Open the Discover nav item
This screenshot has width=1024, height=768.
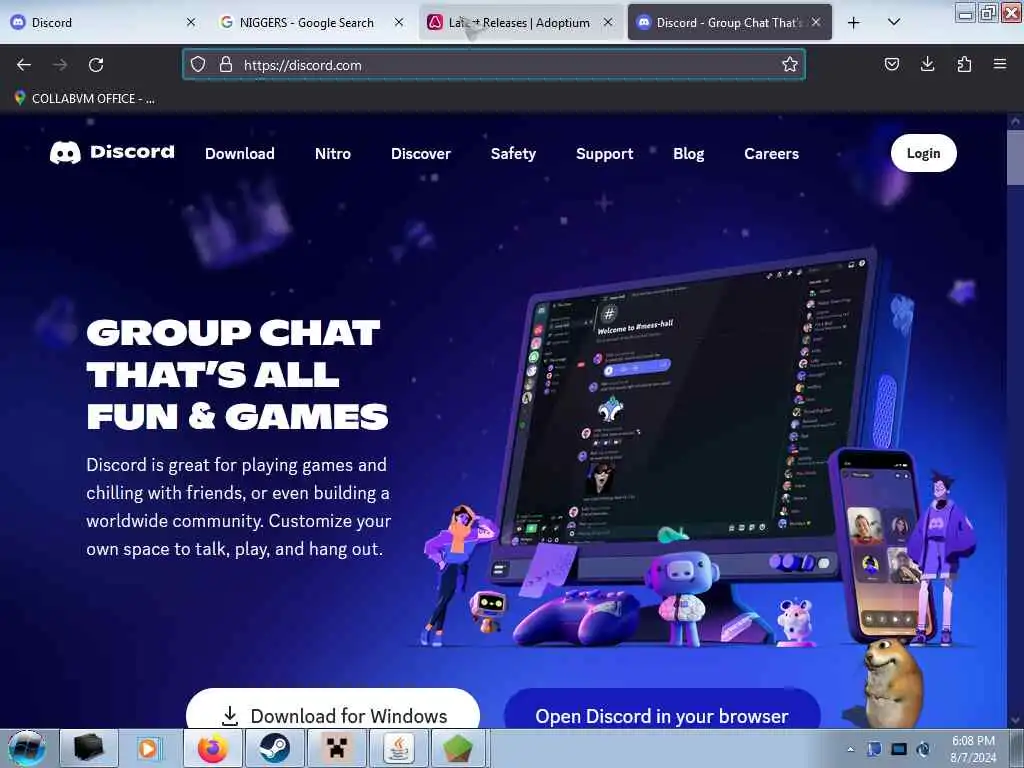pos(421,153)
